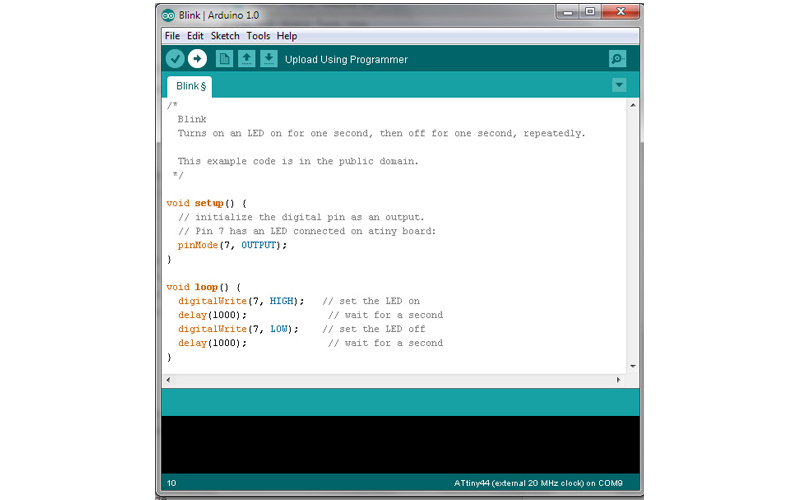
Task: Click the comment line 'This example code is in the public domain.'
Action: [298, 161]
